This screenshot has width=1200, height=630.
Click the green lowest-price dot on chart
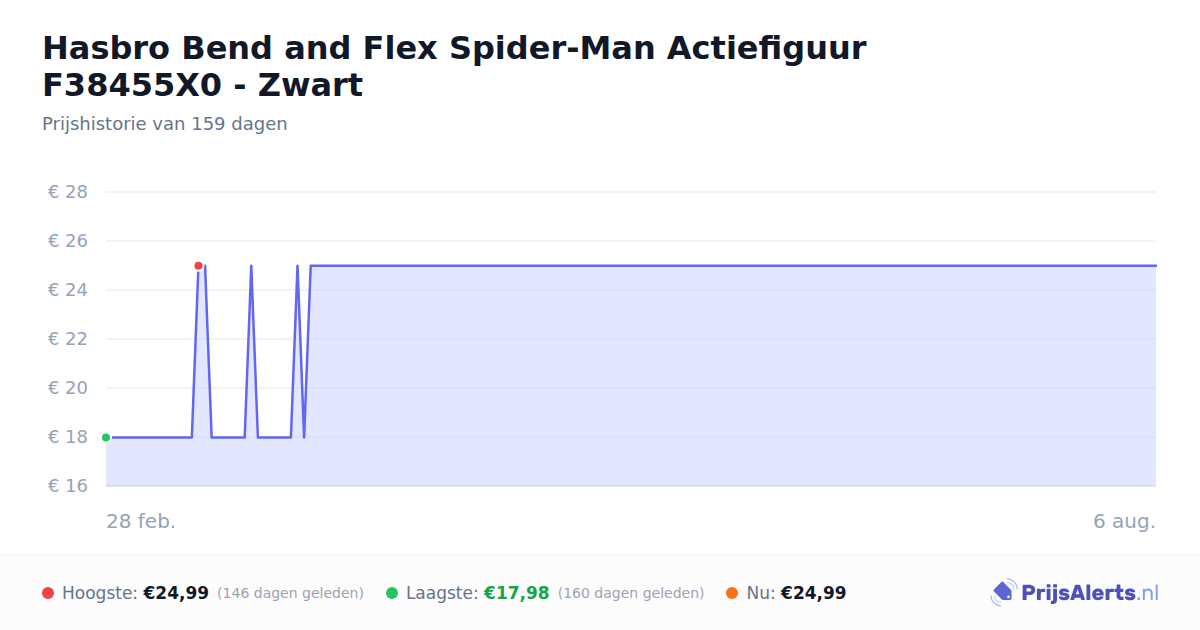point(106,437)
